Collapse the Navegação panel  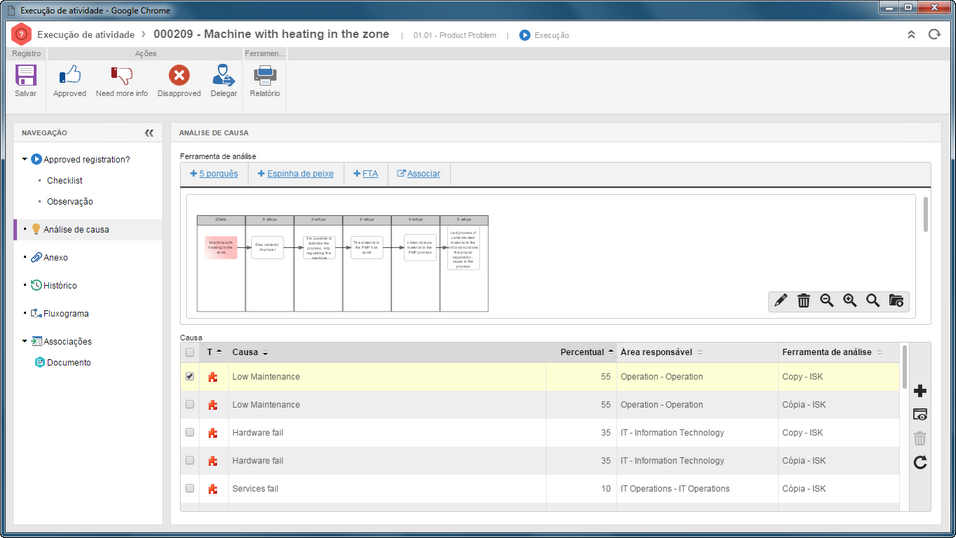[x=149, y=133]
